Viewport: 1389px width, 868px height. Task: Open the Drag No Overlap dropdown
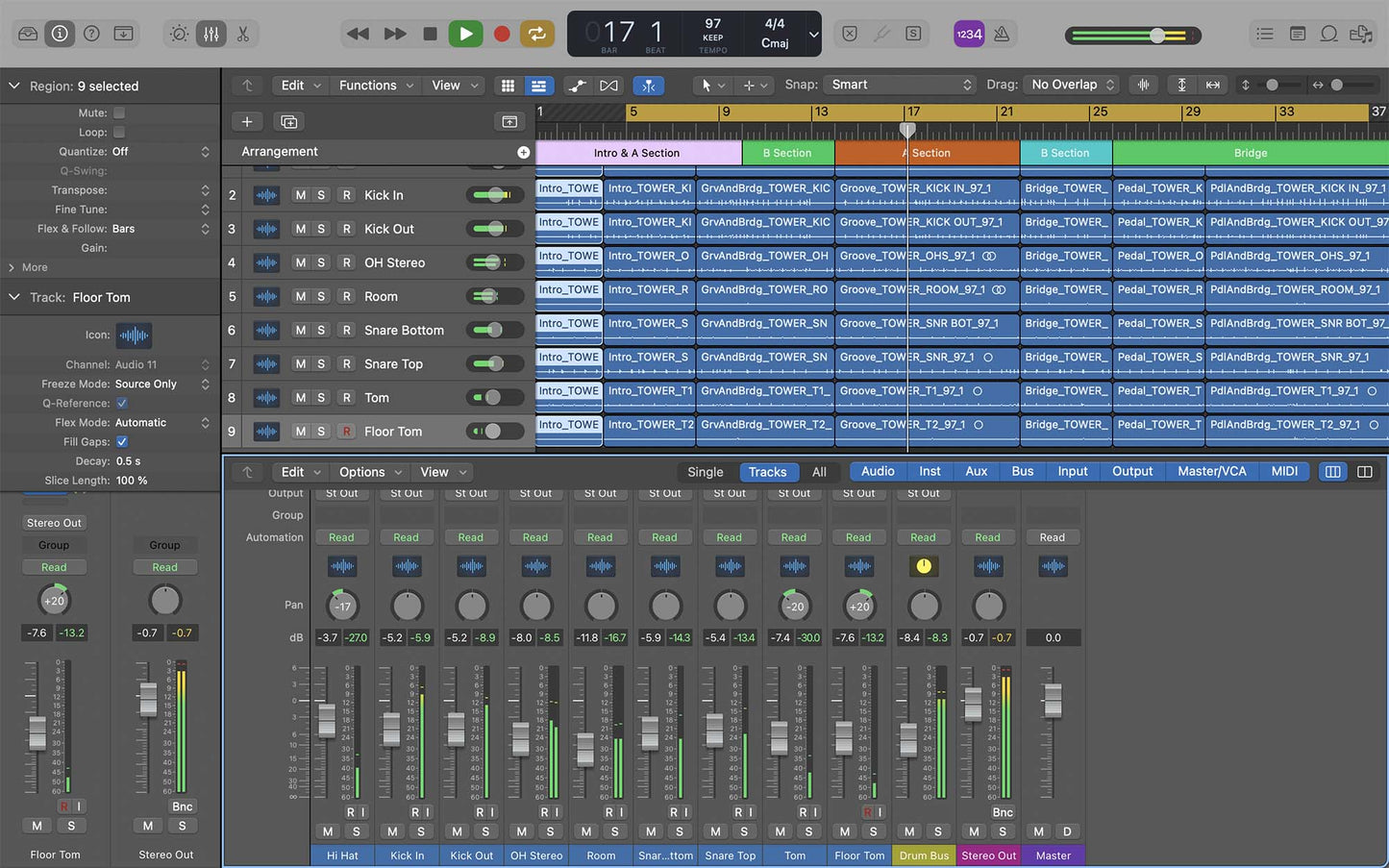click(1071, 85)
